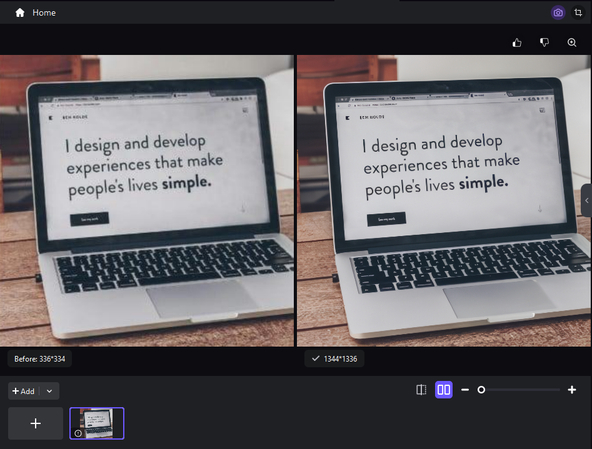Click the Home house icon
The height and width of the screenshot is (449, 592).
20,13
